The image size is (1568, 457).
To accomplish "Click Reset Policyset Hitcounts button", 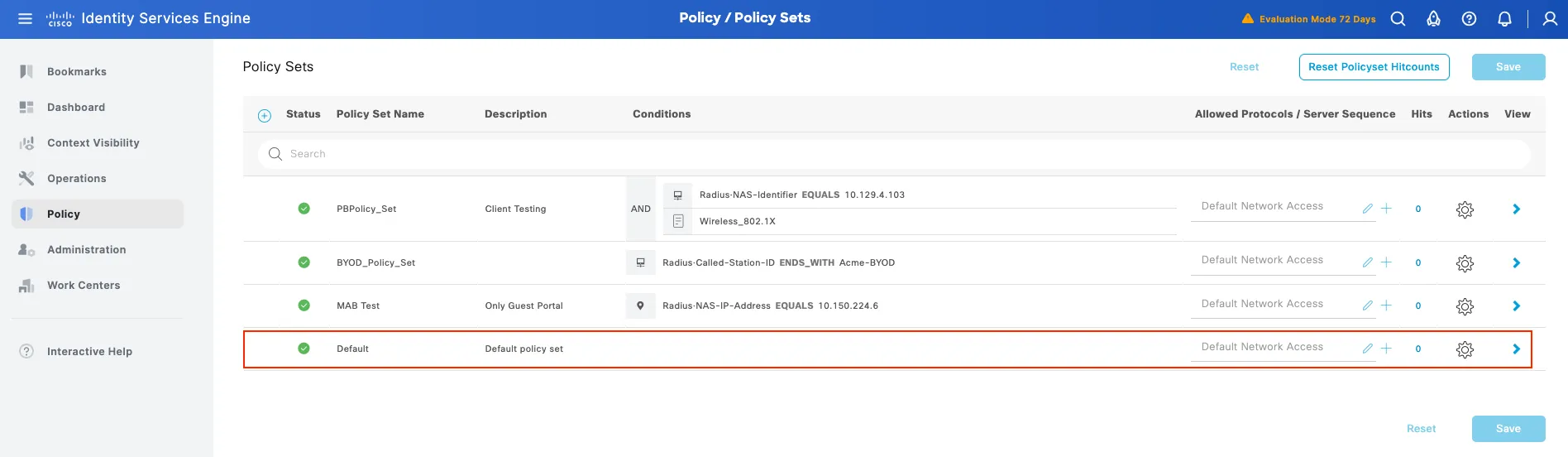I will click(1374, 67).
